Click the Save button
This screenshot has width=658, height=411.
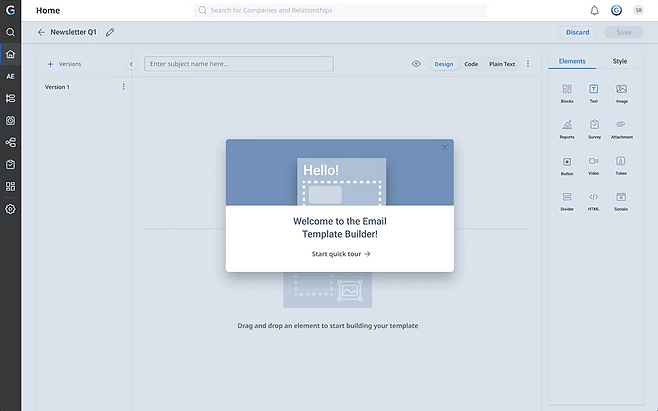[x=624, y=32]
